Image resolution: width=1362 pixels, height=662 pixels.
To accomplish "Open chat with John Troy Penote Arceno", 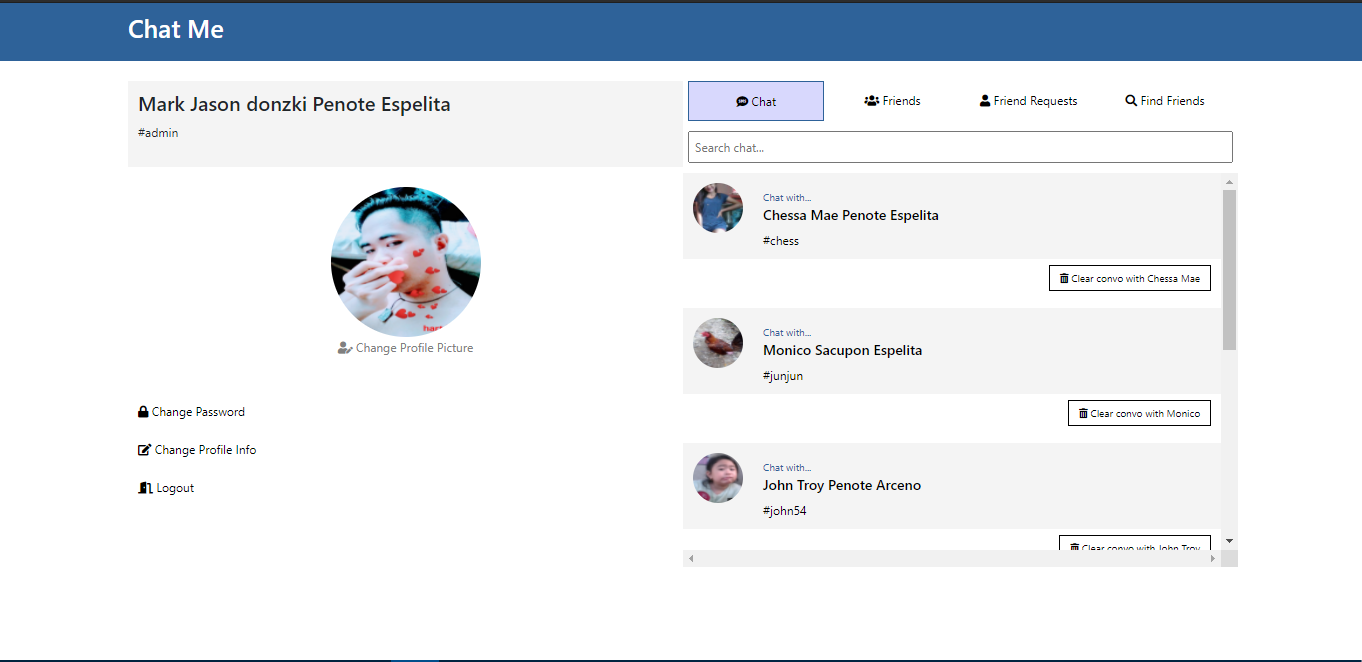I will click(x=841, y=485).
